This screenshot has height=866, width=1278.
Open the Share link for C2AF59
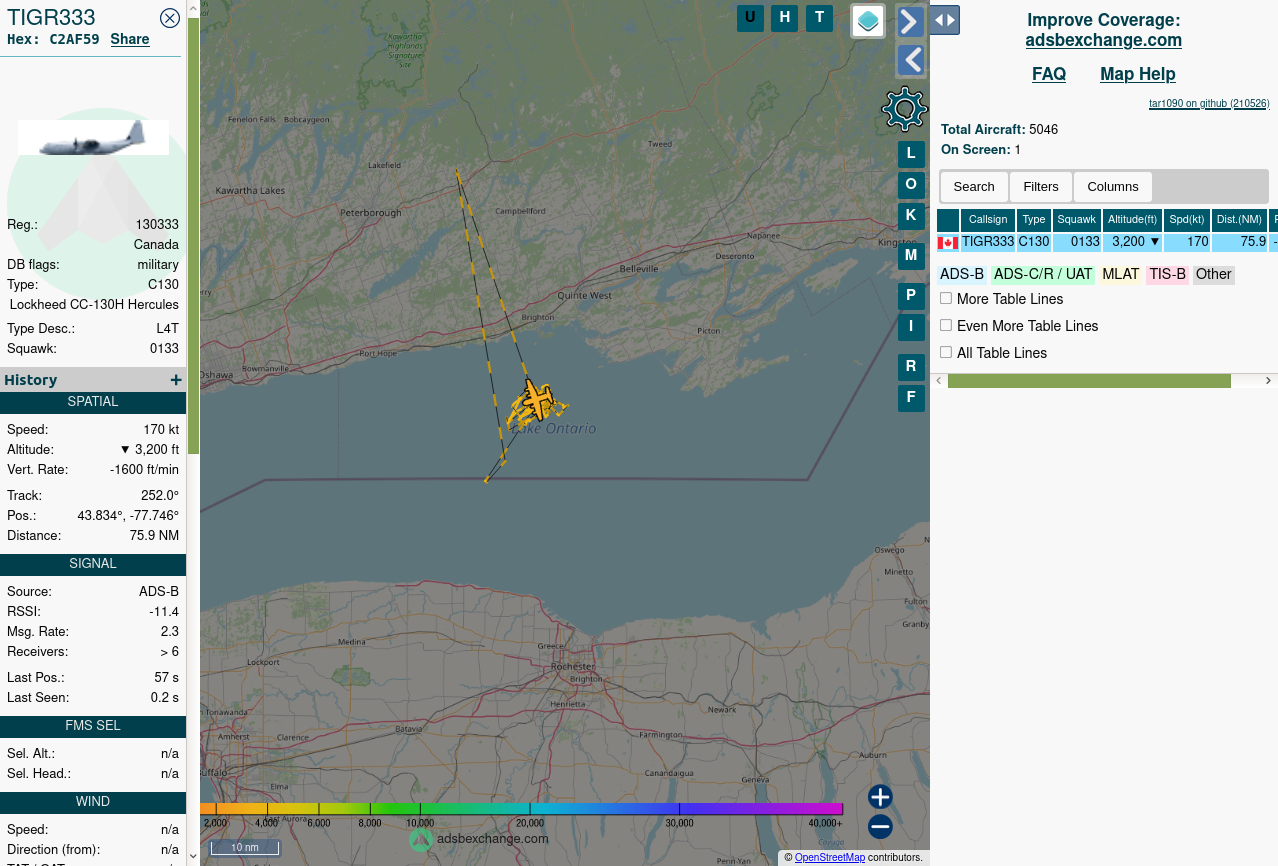[130, 39]
